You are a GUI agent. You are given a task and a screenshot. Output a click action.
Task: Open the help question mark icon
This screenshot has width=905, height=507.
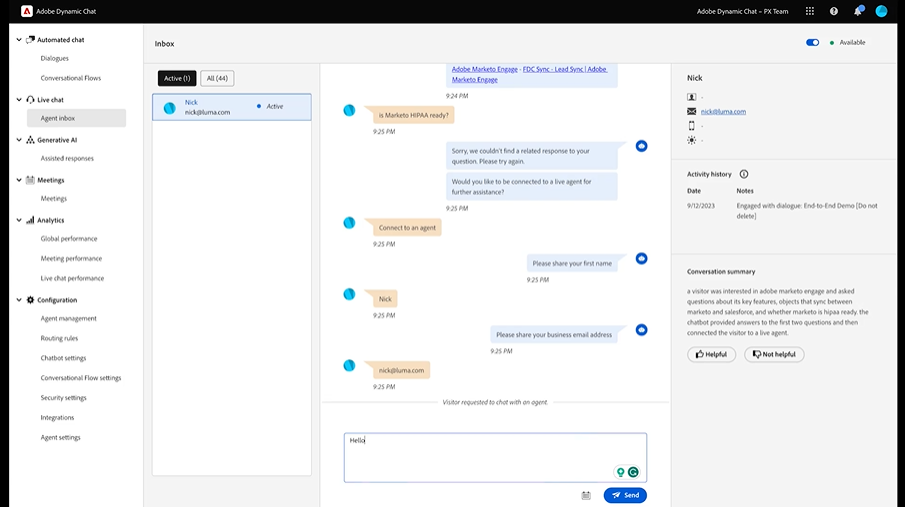click(833, 11)
